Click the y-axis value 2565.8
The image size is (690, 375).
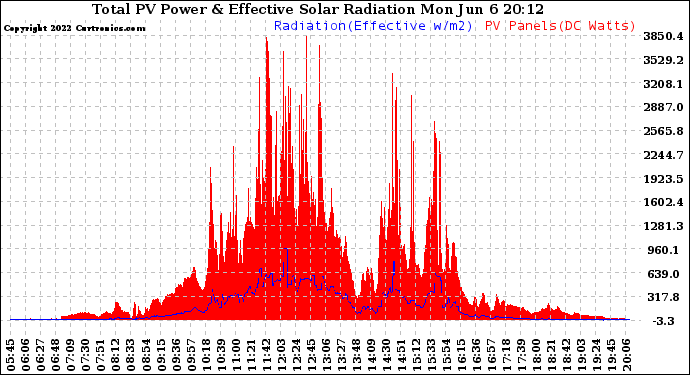coord(663,131)
